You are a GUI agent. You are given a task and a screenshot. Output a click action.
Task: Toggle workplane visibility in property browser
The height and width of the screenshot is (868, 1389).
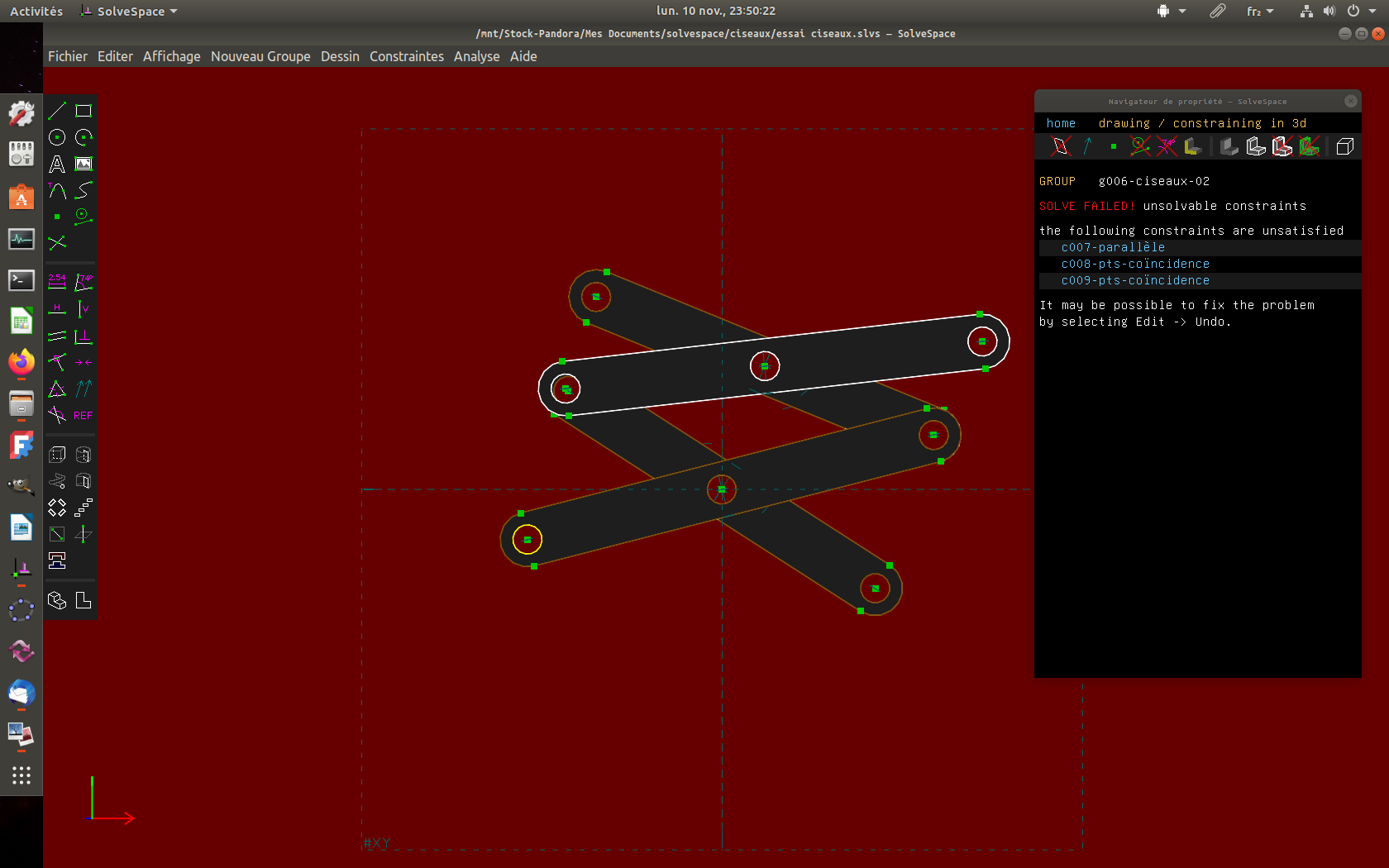coord(1061,147)
